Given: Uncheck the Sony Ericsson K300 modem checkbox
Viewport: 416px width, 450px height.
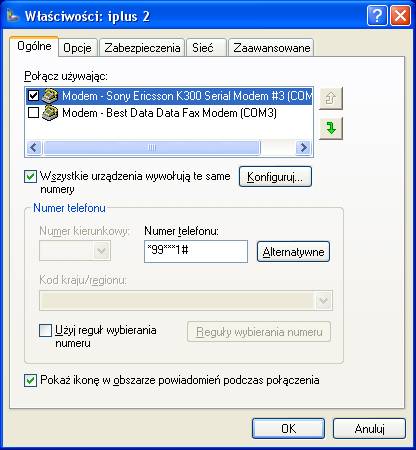Looking at the screenshot, I should [x=33, y=96].
